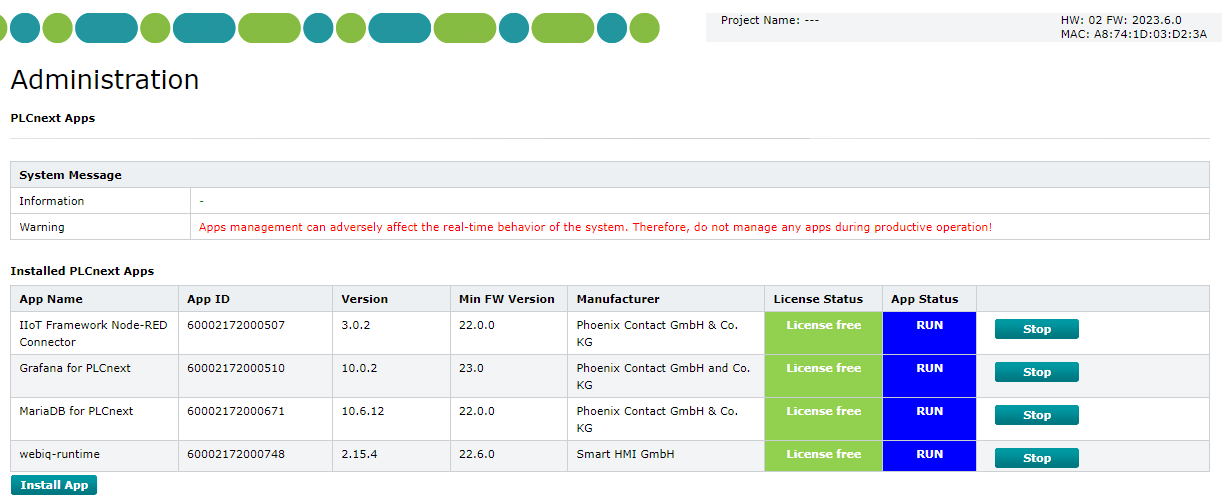Viewport: 1223px width, 502px height.
Task: Click RUN status of webiq-runtime
Action: point(929,456)
